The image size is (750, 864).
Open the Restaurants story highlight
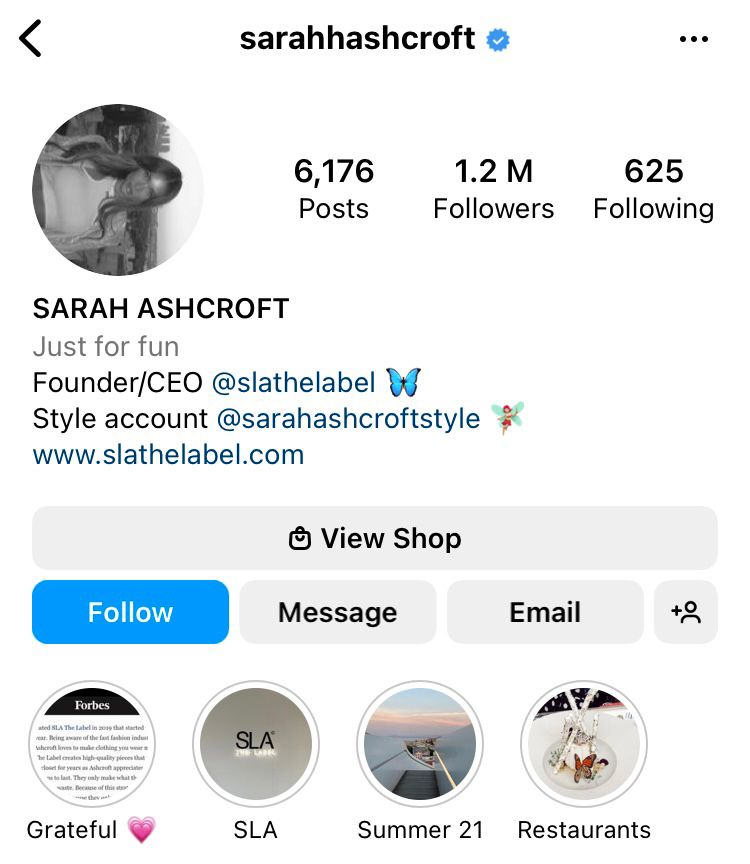coord(584,744)
